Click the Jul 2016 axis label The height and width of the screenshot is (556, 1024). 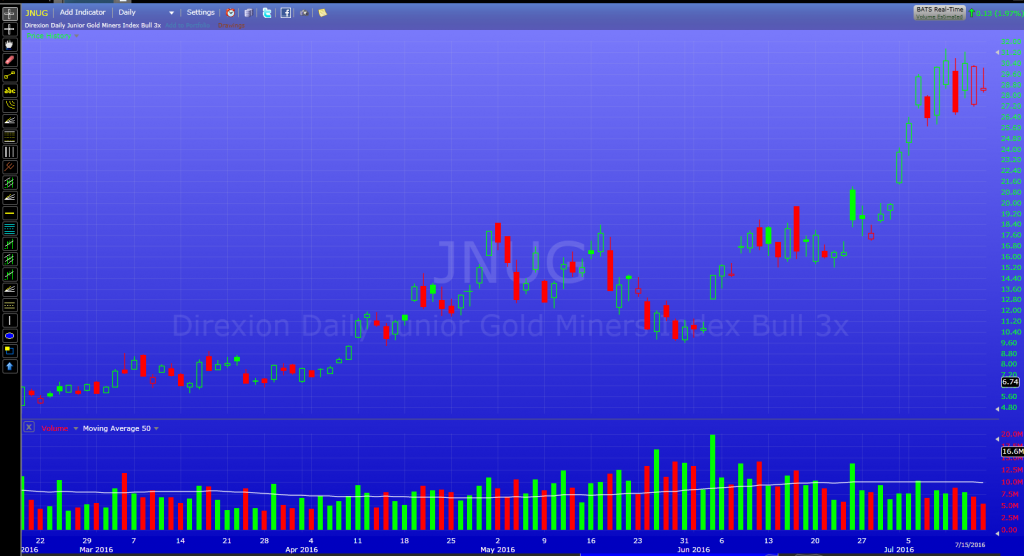coord(899,549)
